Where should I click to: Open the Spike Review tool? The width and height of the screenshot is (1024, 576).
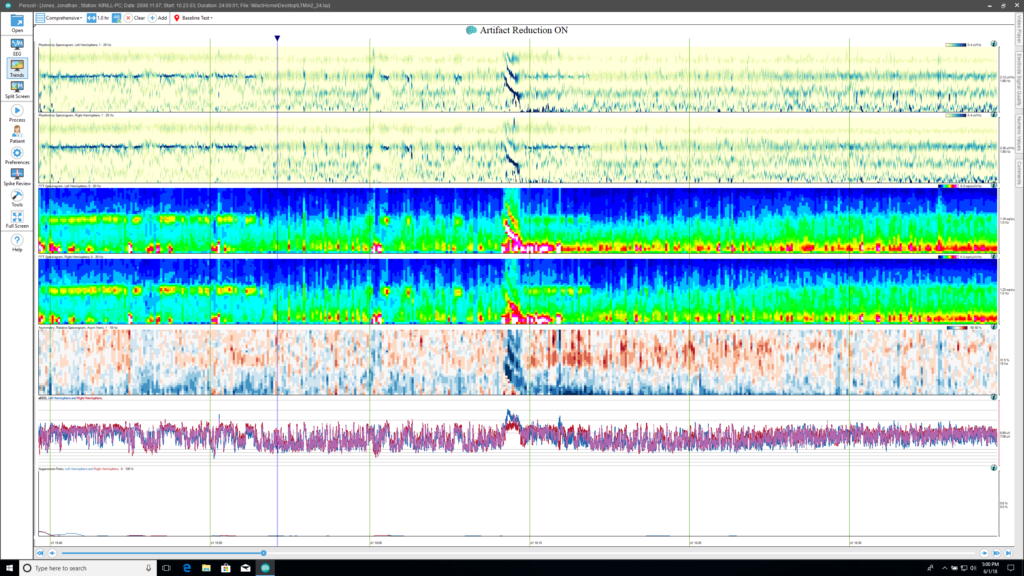(x=17, y=177)
